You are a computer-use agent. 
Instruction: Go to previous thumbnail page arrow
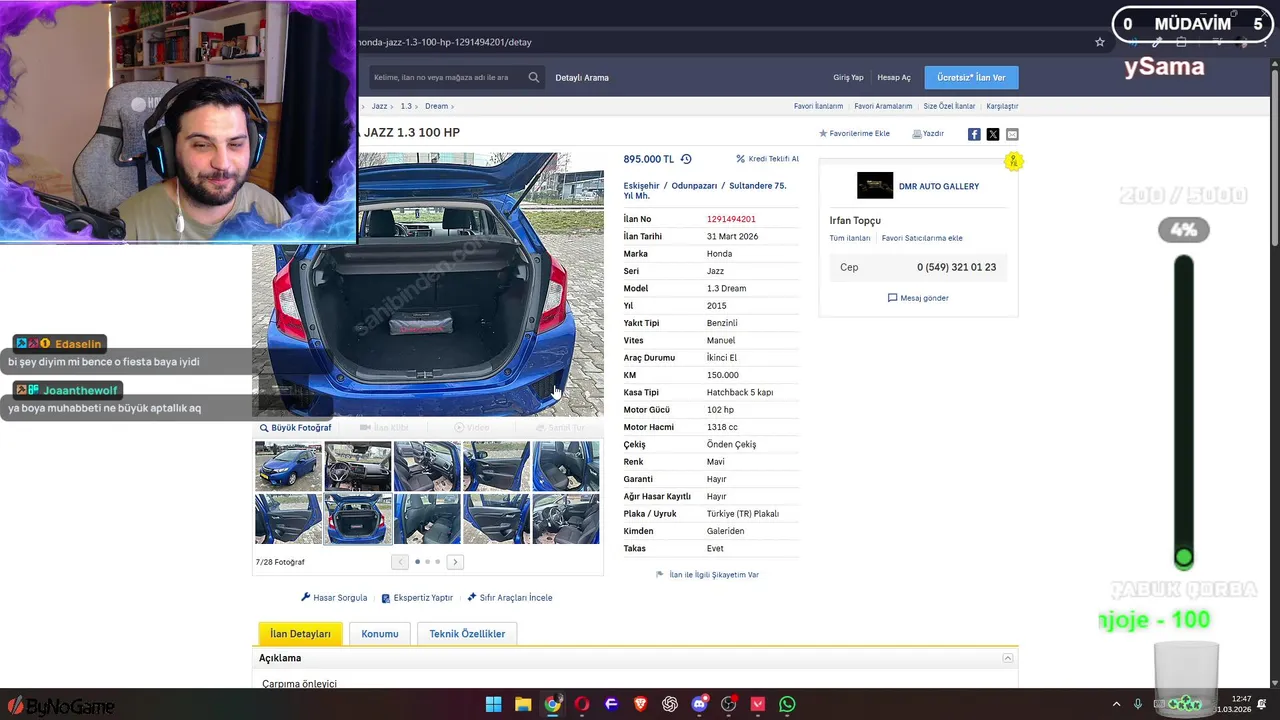400,562
